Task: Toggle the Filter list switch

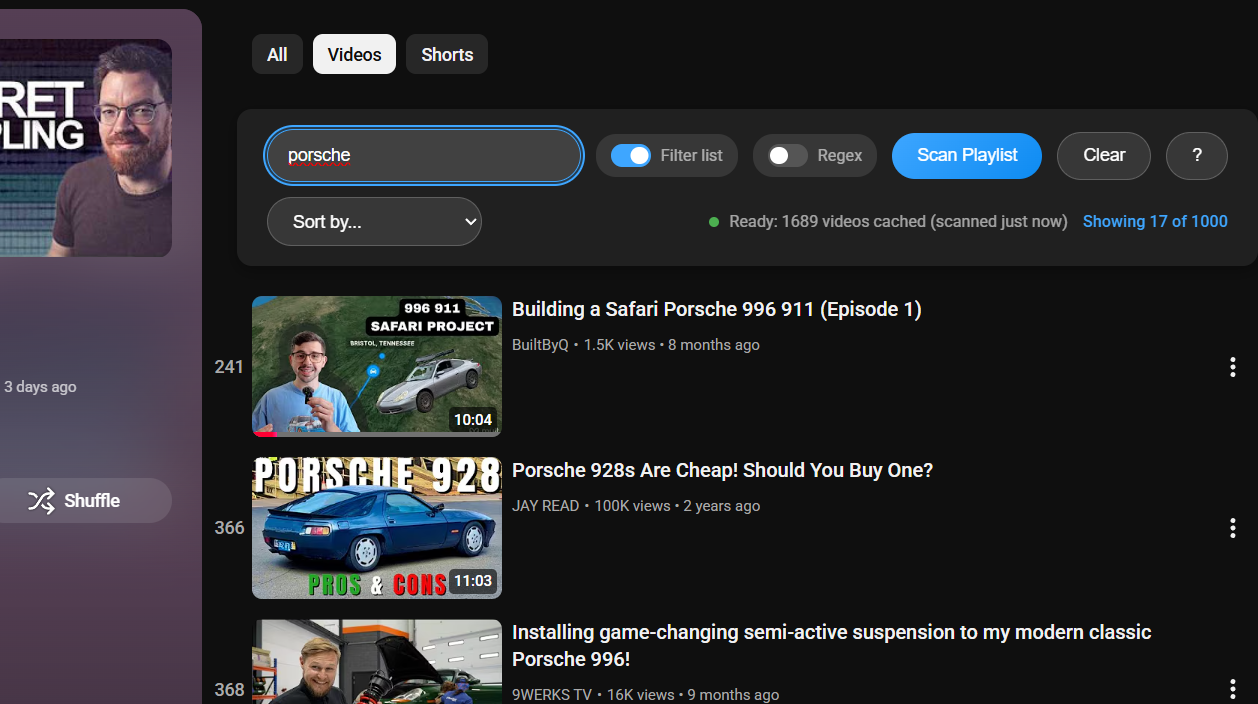Action: pos(631,155)
